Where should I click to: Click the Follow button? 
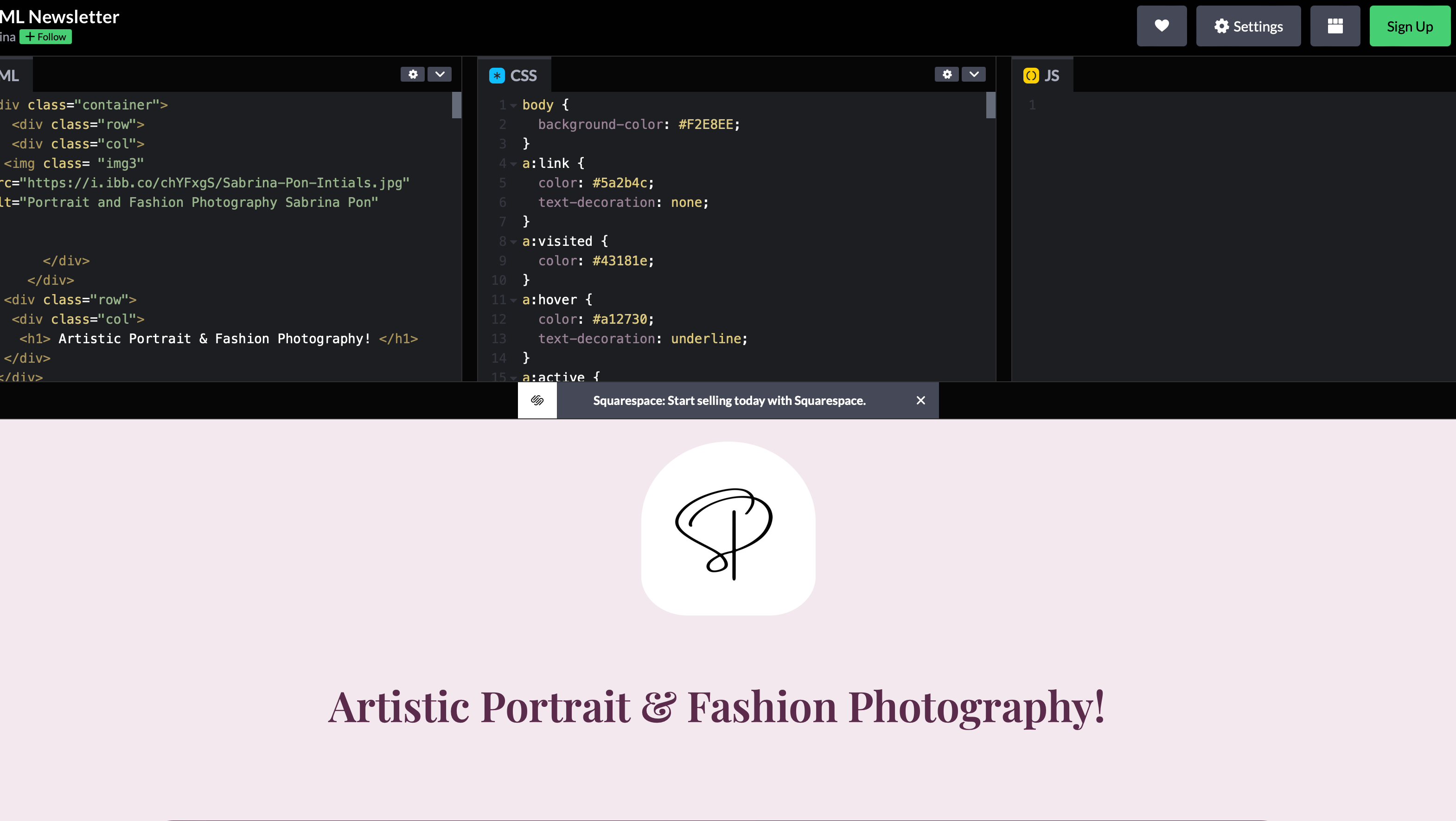pos(46,37)
